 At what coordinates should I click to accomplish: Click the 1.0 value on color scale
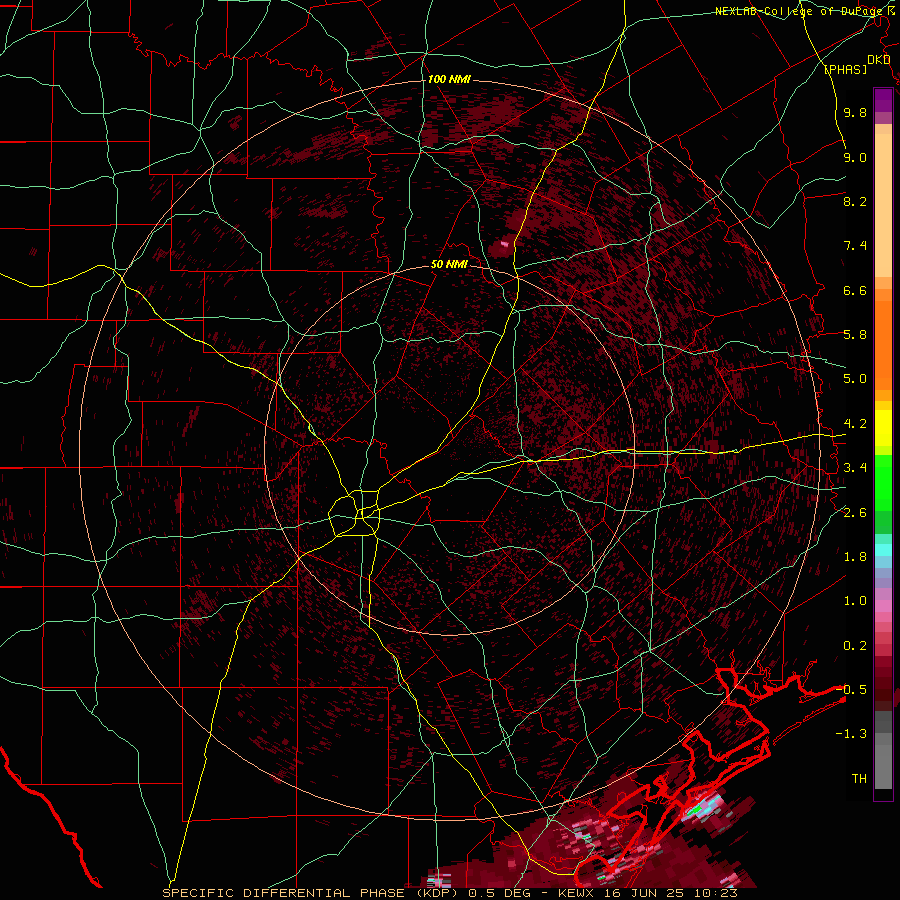(x=855, y=601)
